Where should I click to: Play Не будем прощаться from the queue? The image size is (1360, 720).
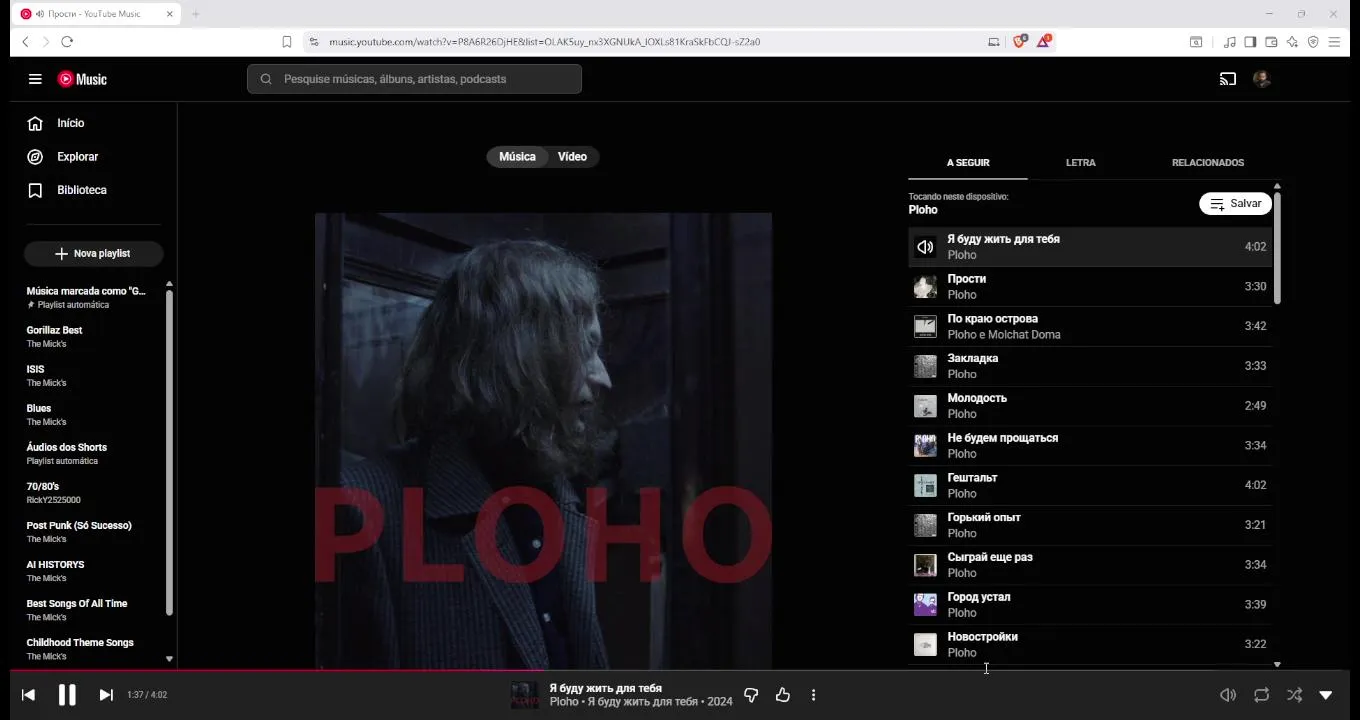[x=1090, y=446]
